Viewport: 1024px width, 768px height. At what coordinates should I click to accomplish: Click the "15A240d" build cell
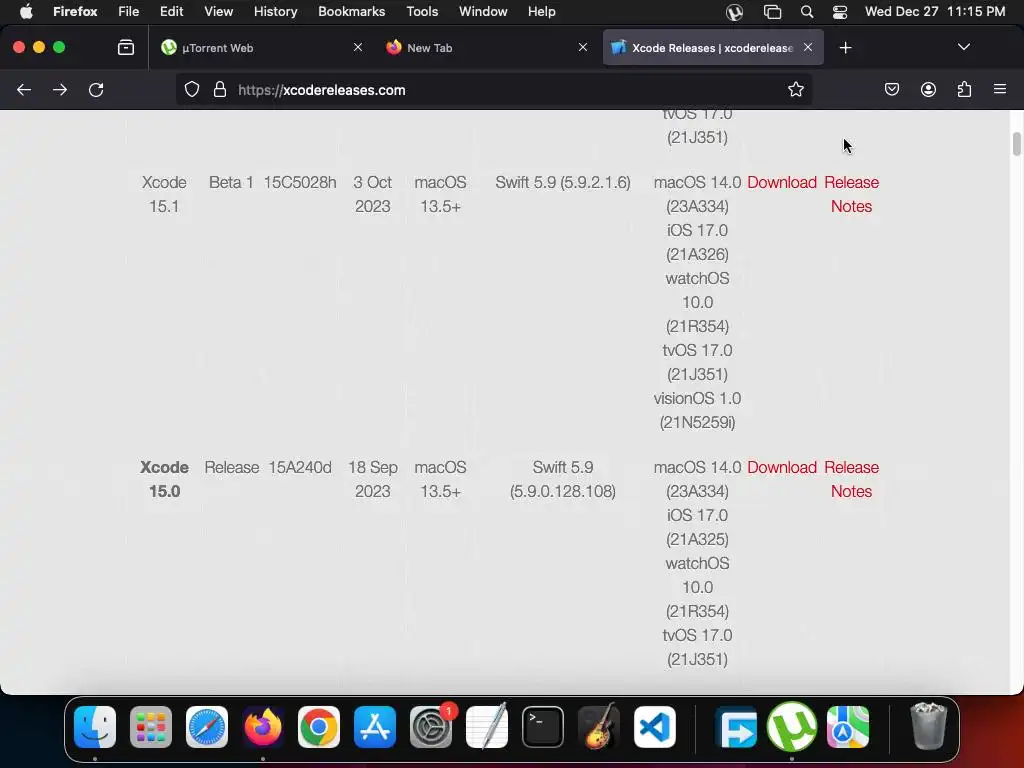[x=300, y=468]
